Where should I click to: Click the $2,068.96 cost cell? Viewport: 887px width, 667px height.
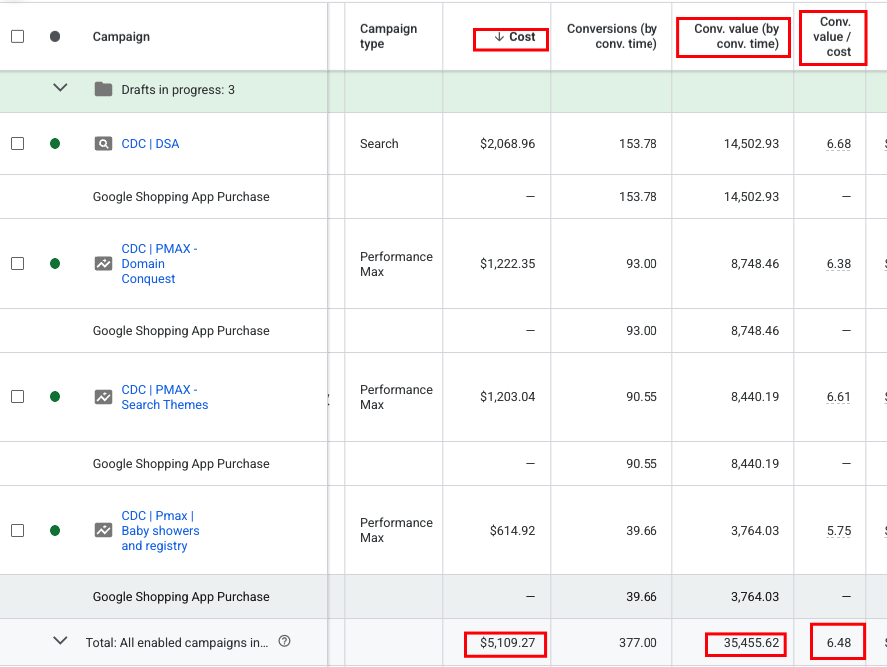tap(507, 144)
